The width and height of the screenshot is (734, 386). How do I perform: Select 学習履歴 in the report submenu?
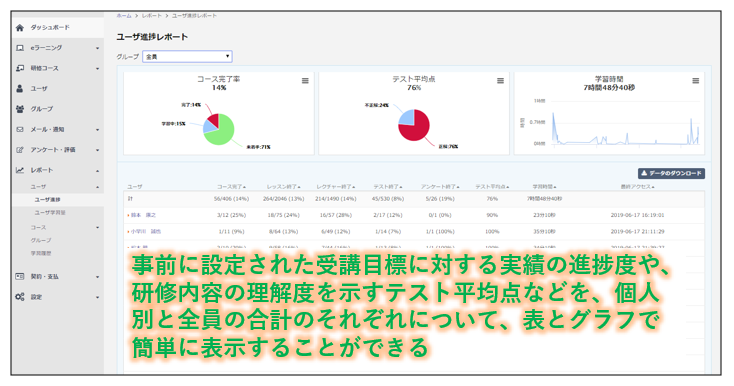pyautogui.click(x=41, y=253)
